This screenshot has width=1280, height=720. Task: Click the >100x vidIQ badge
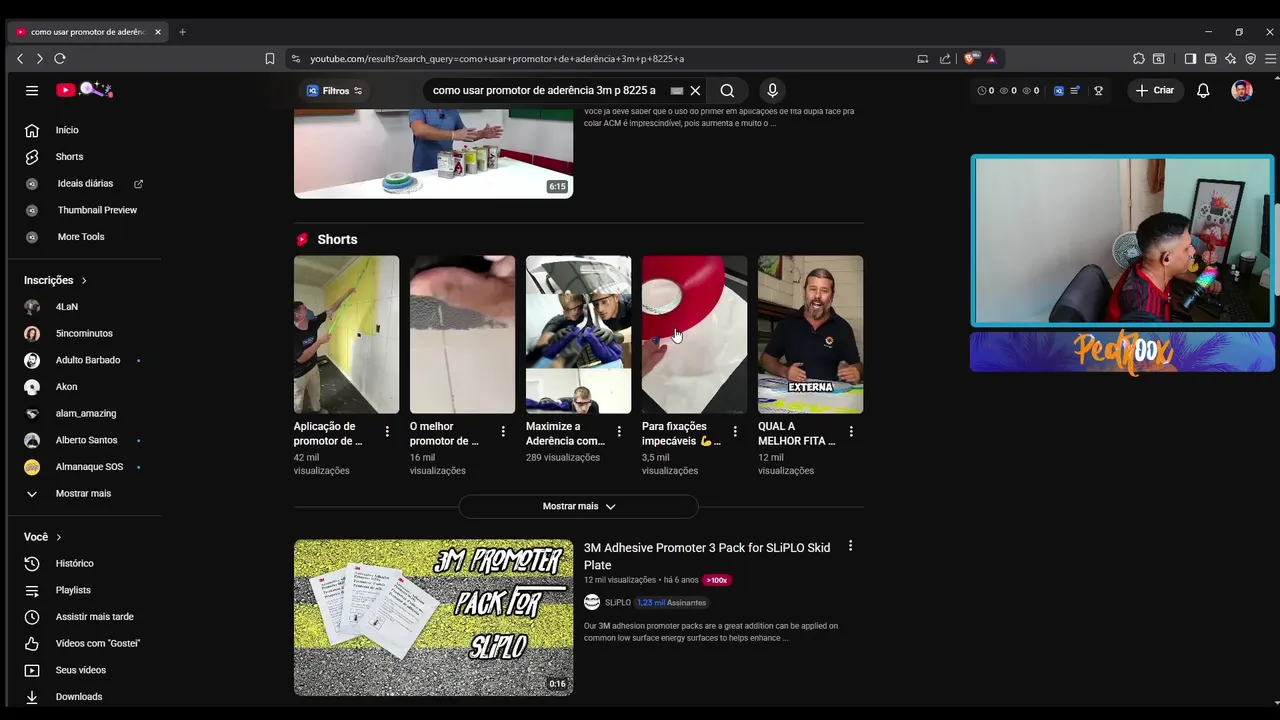pos(716,580)
